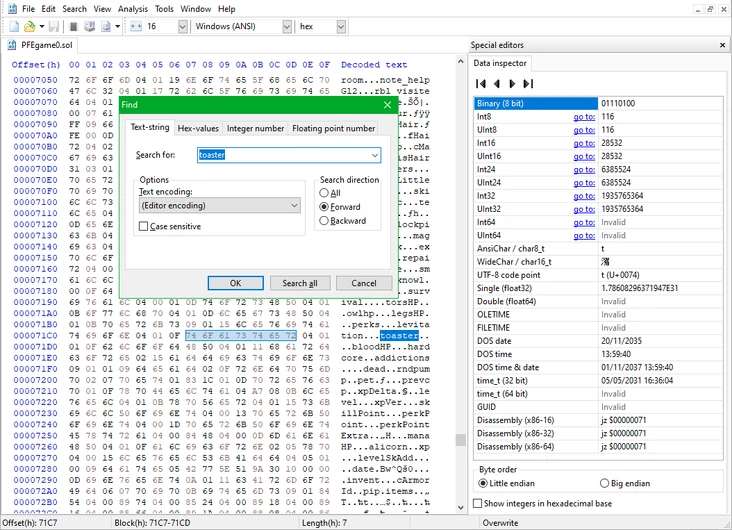Screen dimensions: 732x530
Task: Expand the Windows (ANSI) charset dropdown
Action: (286, 26)
